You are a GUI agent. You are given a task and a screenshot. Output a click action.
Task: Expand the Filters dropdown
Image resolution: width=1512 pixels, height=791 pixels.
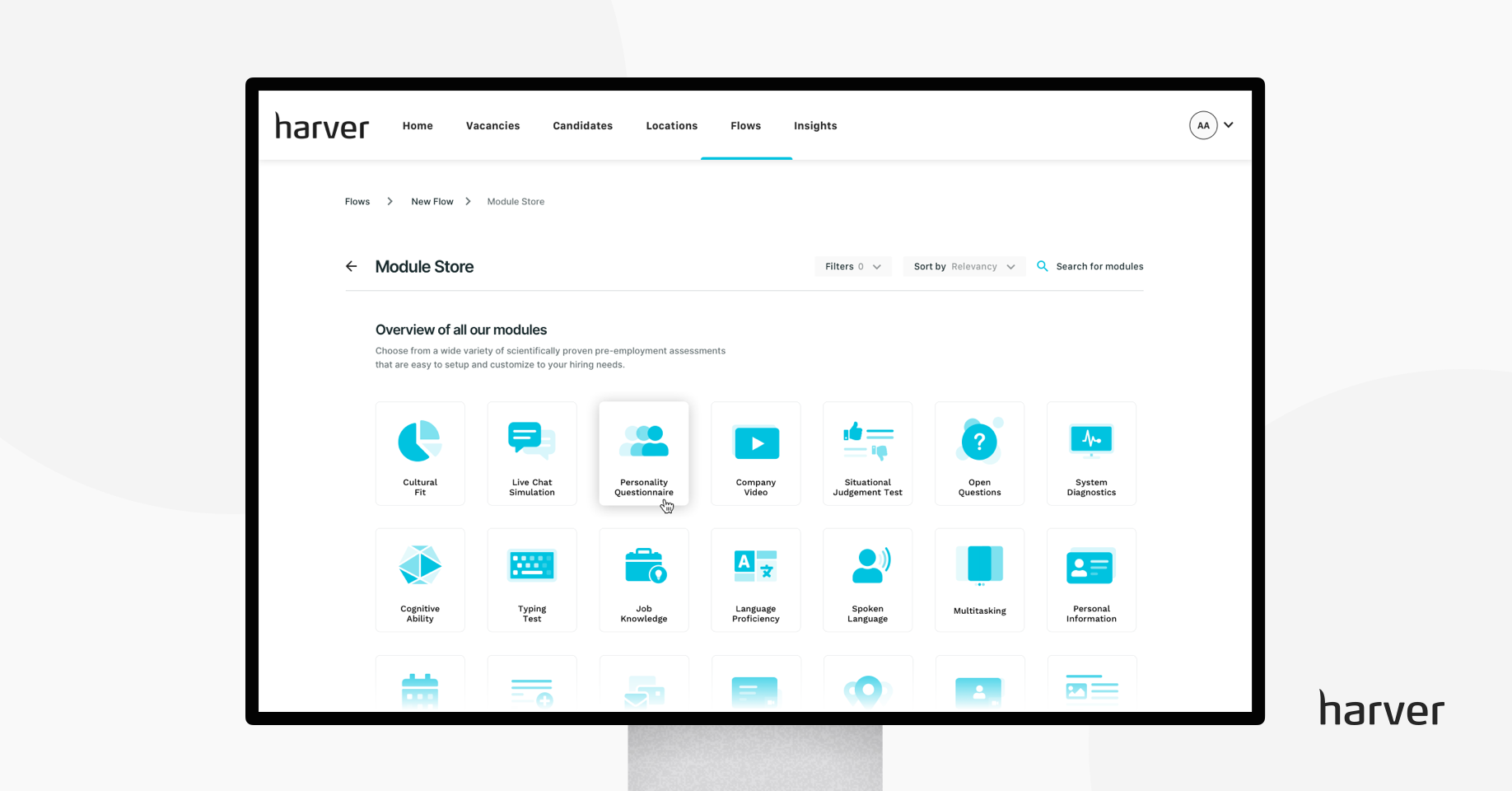[853, 266]
